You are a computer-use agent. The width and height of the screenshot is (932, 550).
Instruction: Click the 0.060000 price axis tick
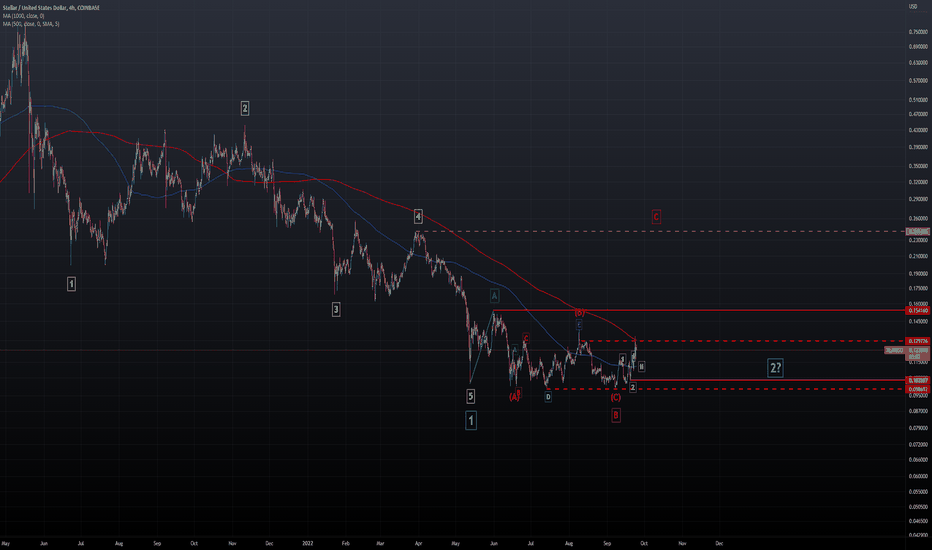point(918,476)
